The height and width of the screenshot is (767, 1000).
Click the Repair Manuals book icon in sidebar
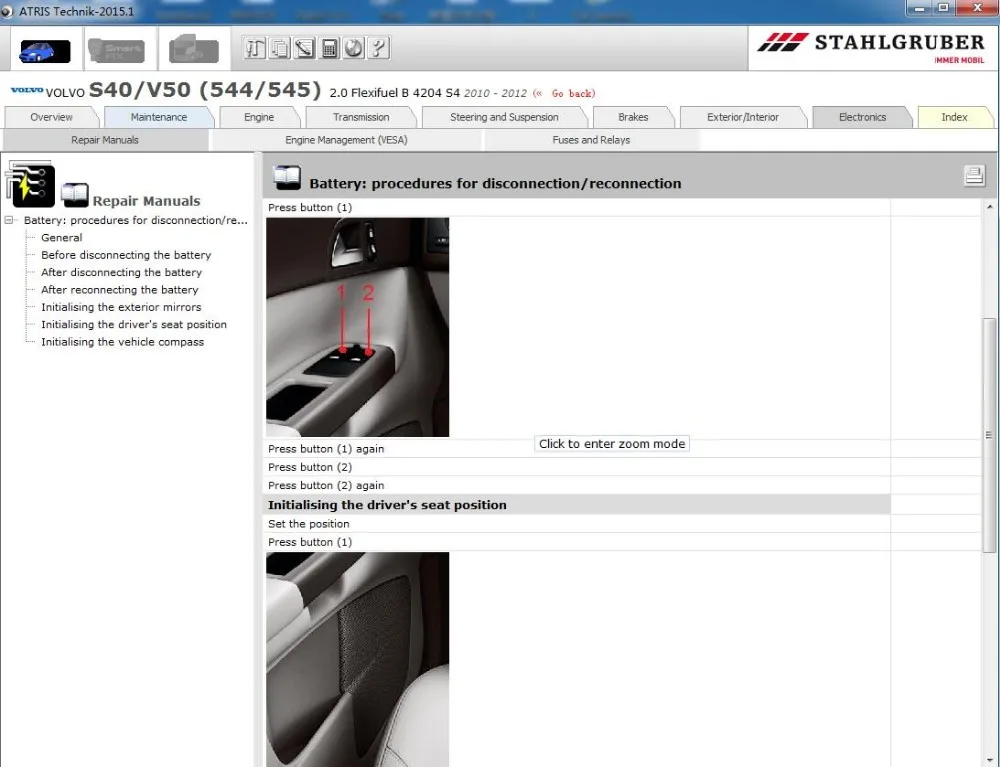coord(75,194)
